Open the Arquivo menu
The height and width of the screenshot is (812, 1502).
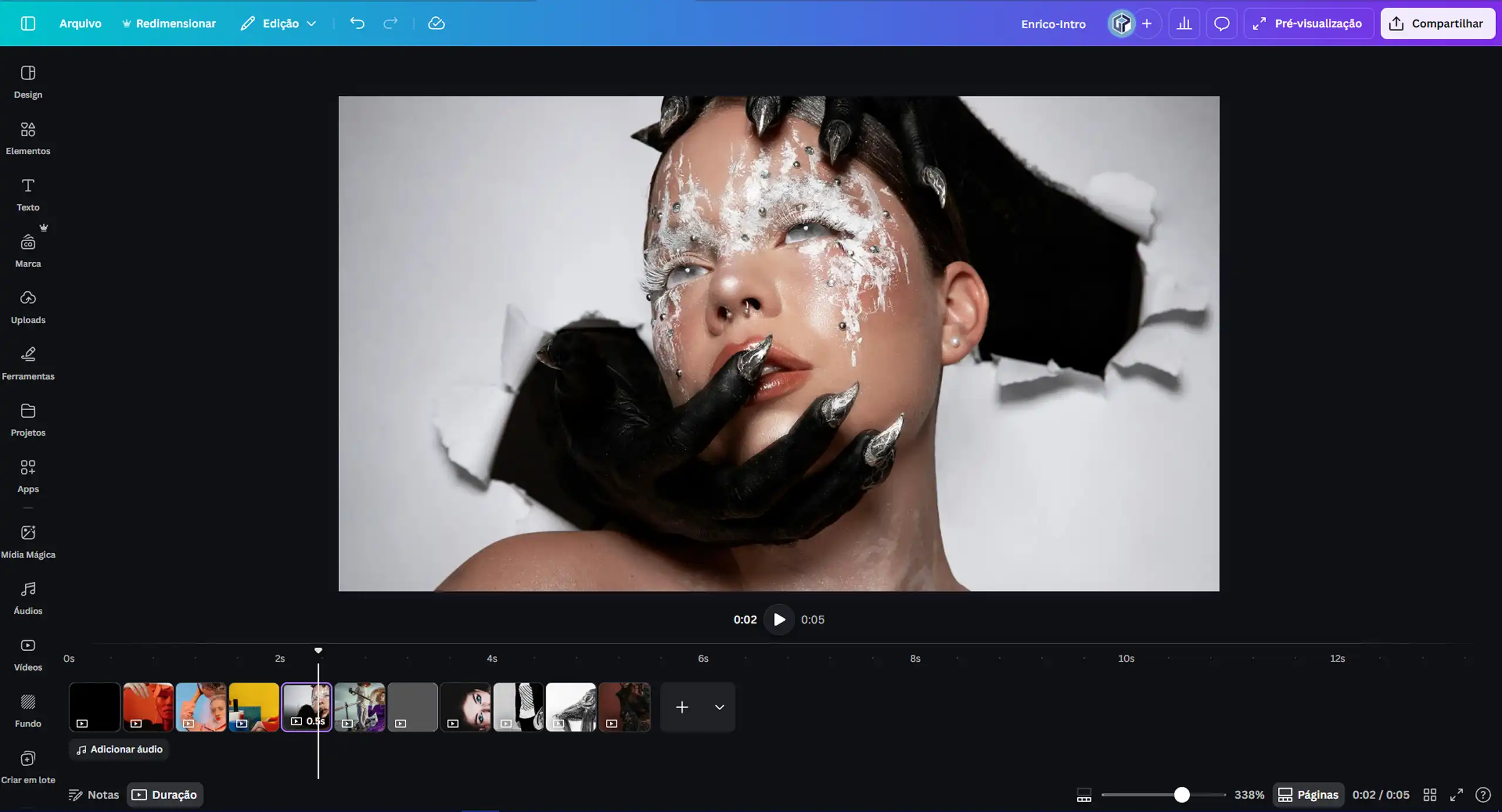(80, 23)
